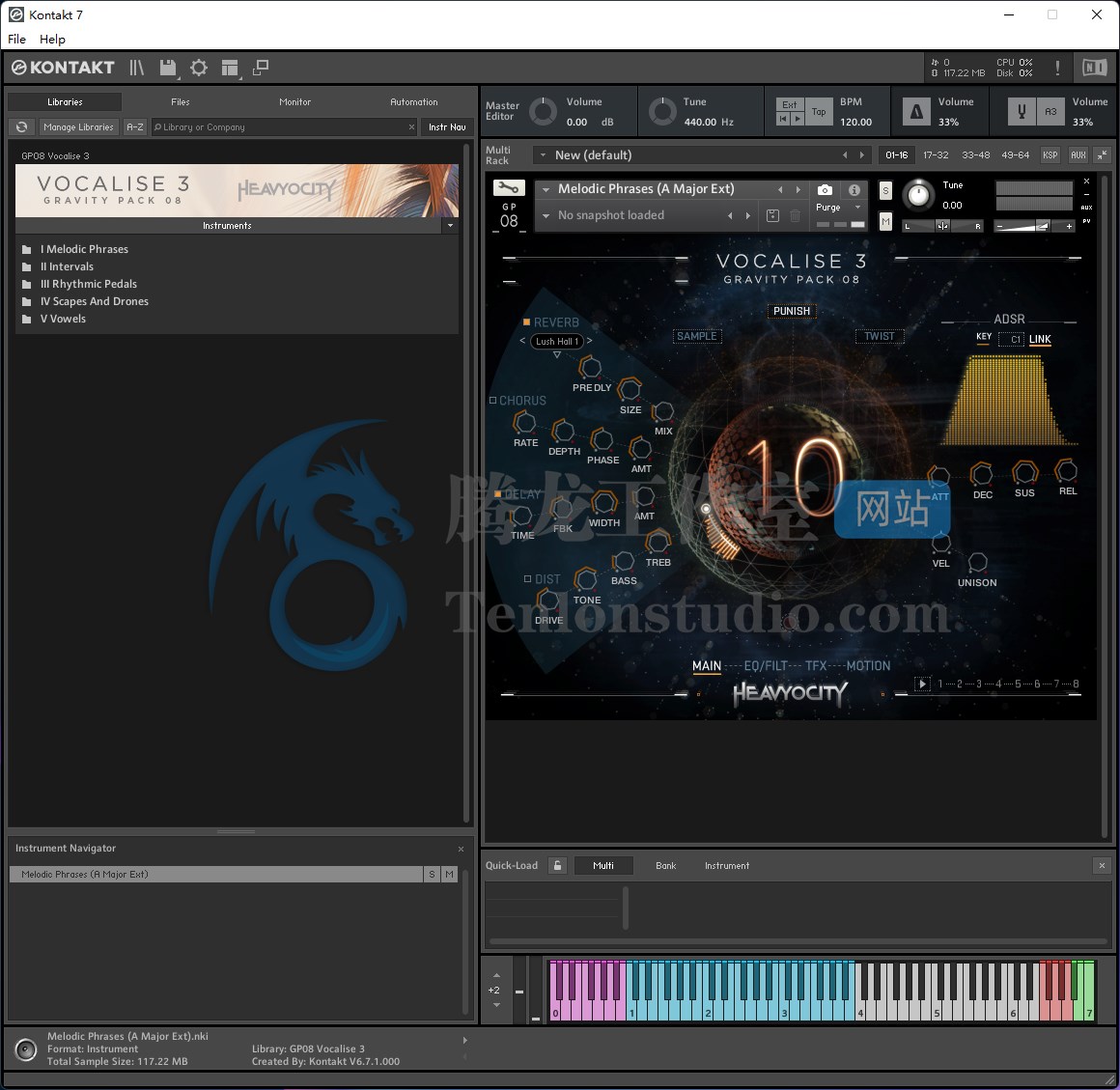Open Kontakt options gear icon
Screen dimensions: 1120x1090
(199, 68)
